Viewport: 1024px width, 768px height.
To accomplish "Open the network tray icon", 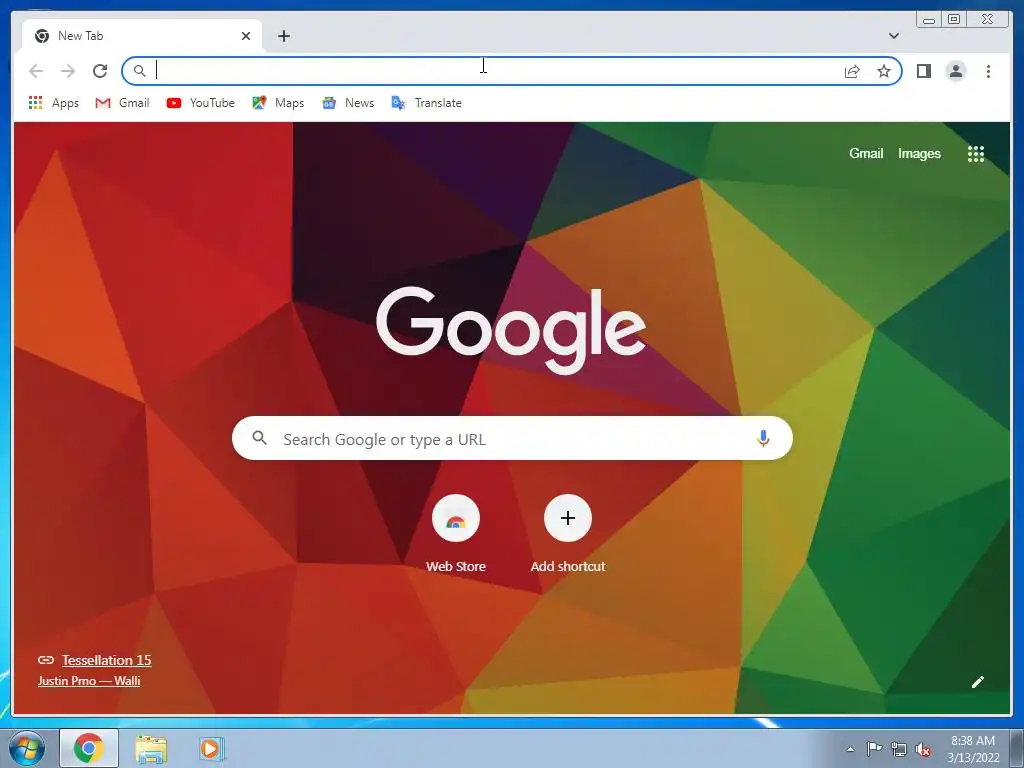I will 899,750.
